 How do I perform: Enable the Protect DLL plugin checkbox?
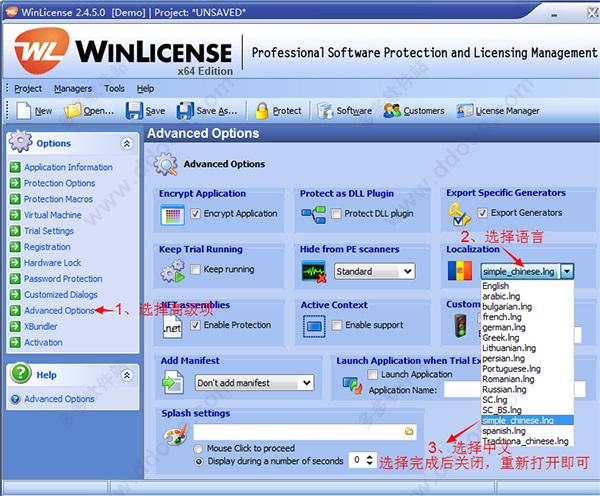pyautogui.click(x=336, y=214)
